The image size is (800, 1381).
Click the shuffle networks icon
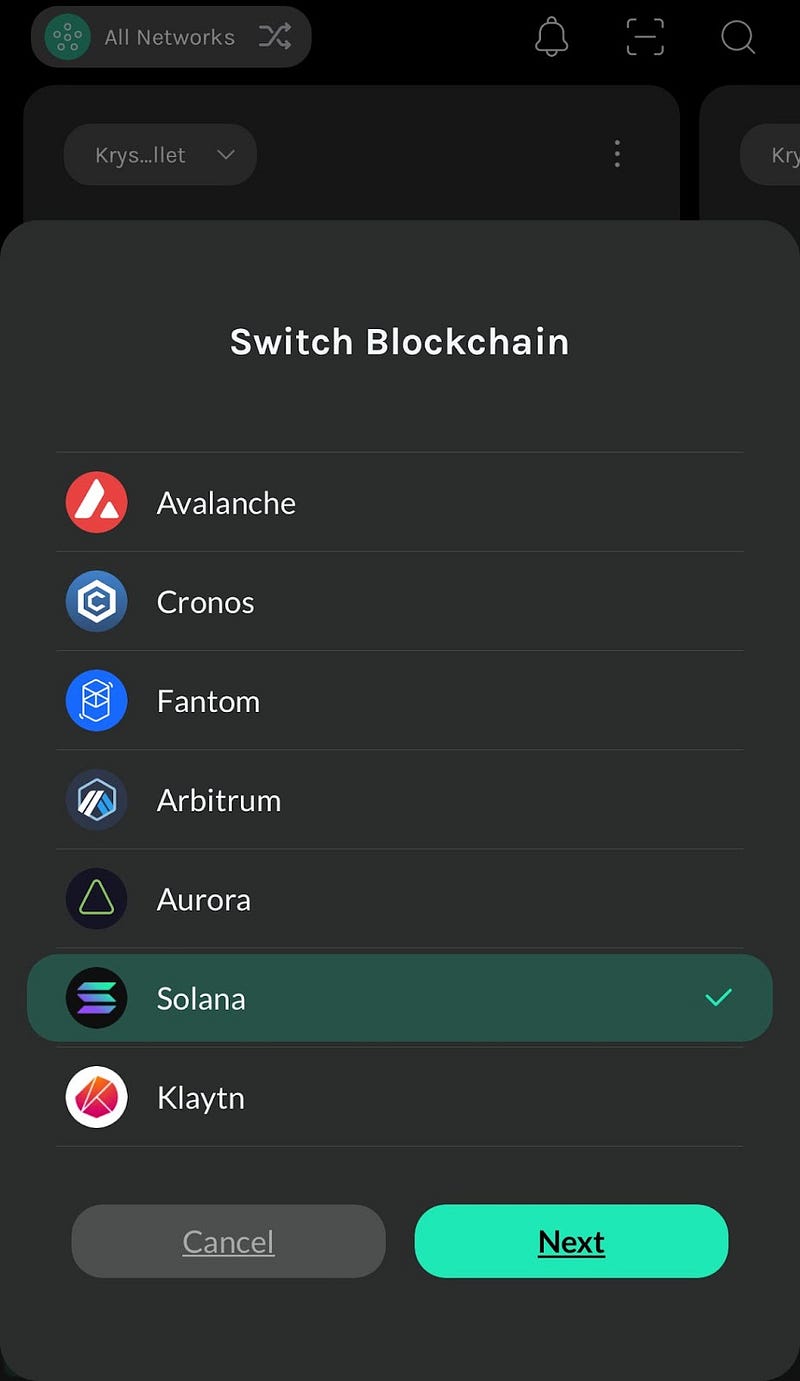coord(275,37)
